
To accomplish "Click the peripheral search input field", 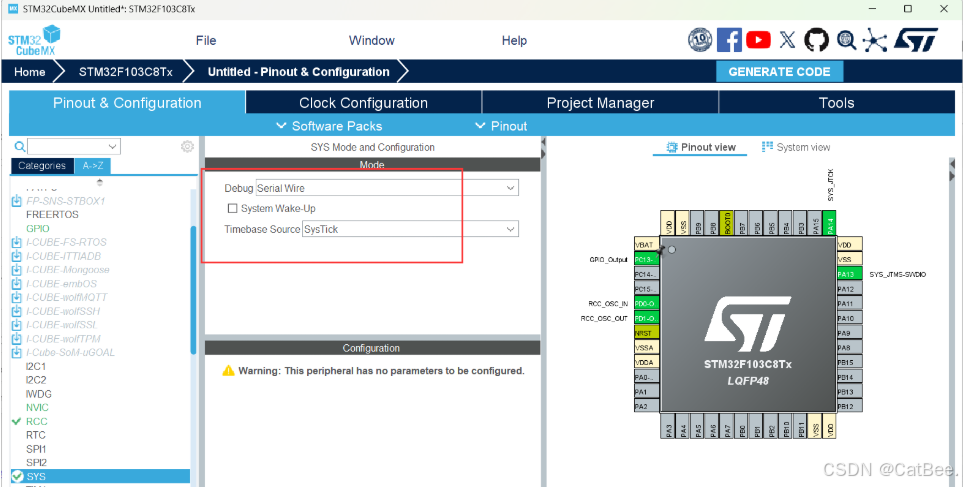I will coord(67,146).
